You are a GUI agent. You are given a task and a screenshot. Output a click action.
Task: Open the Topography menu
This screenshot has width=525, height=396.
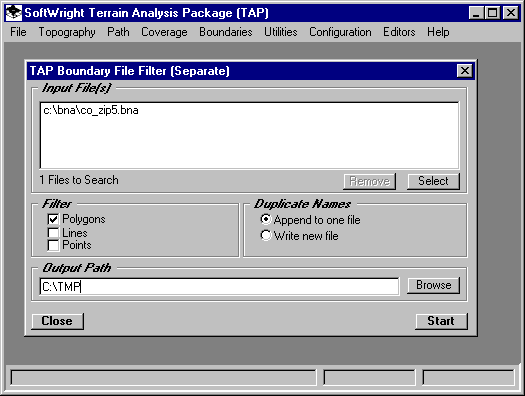pos(67,32)
